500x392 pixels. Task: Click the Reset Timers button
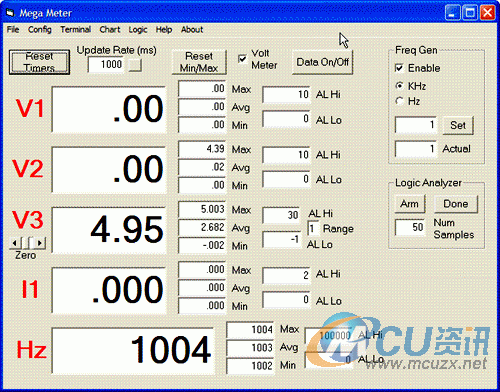39,62
